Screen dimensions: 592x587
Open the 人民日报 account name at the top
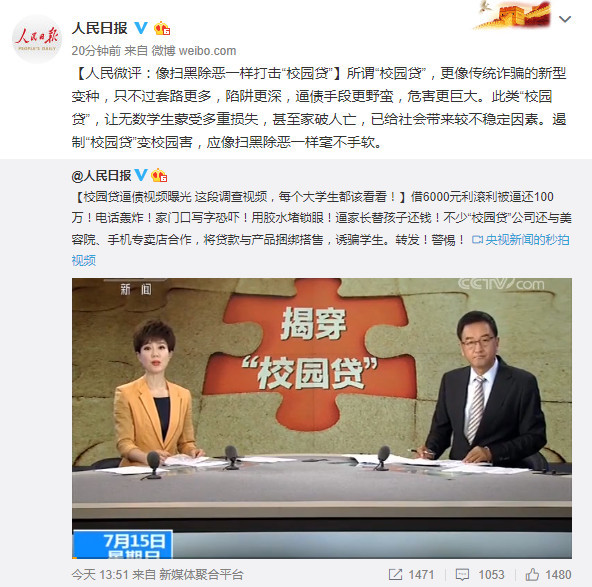100,28
